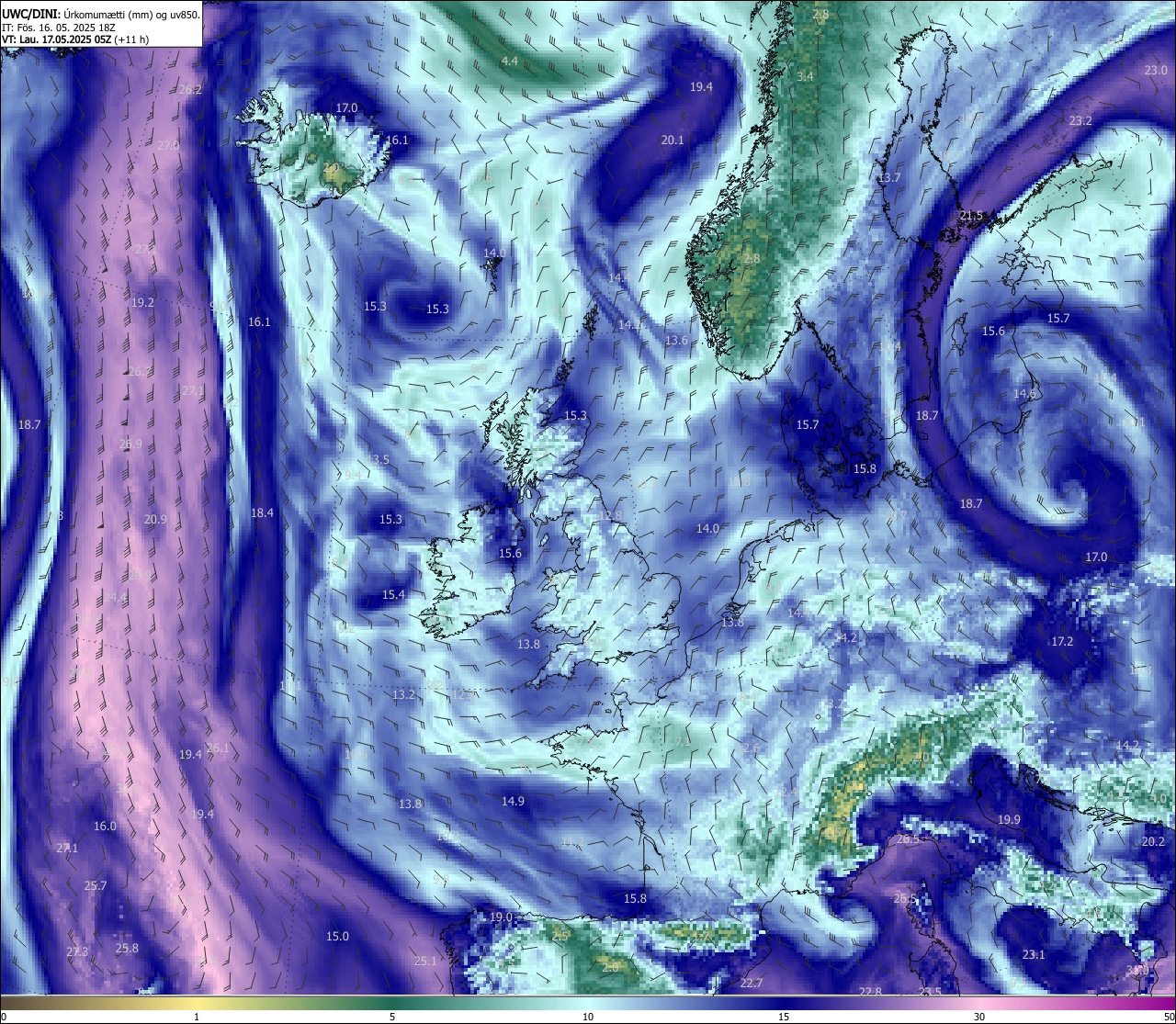Click the 22.8 value on the bottom edge
Image resolution: width=1176 pixels, height=1024 pixels.
(870, 992)
